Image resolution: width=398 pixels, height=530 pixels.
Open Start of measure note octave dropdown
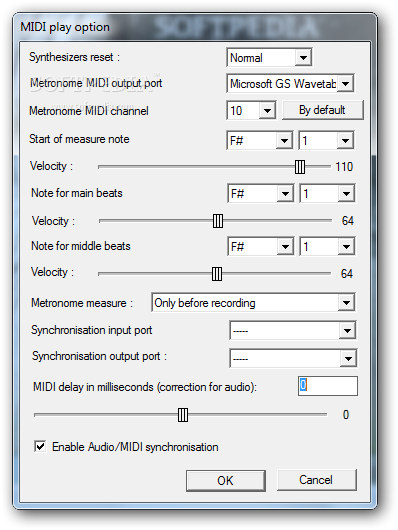point(326,140)
